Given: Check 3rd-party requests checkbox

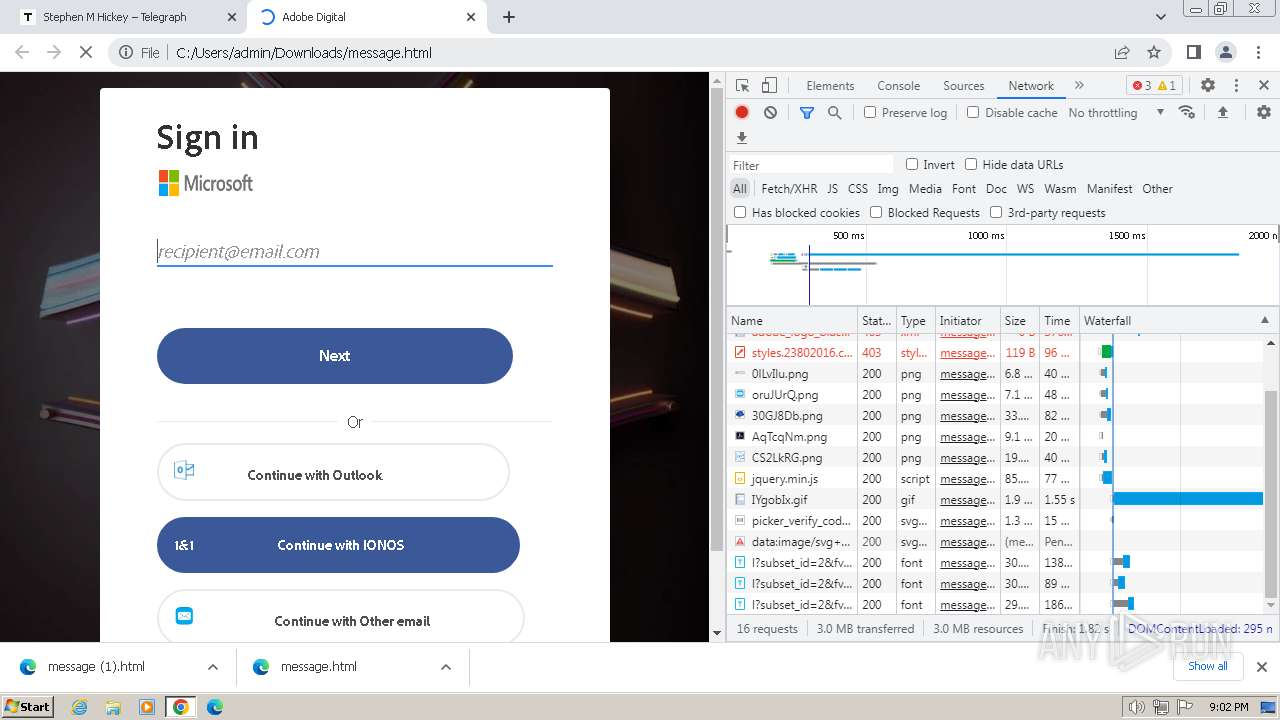Looking at the screenshot, I should coord(996,213).
